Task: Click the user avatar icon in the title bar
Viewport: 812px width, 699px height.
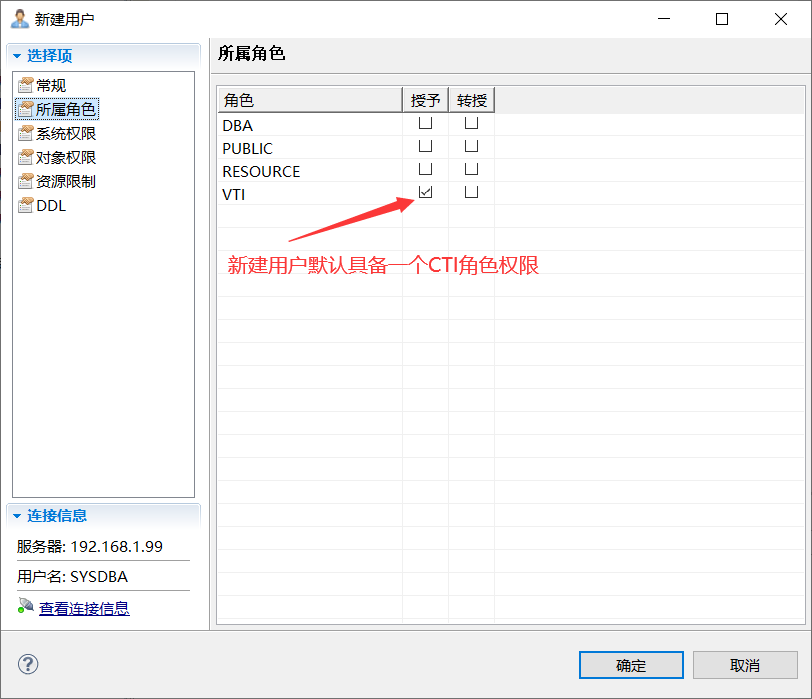Action: pos(21,17)
